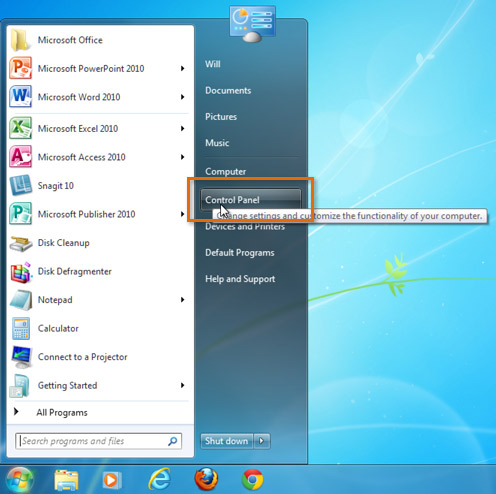Open Getting Started from its icon
496x494 pixels.
point(20,386)
